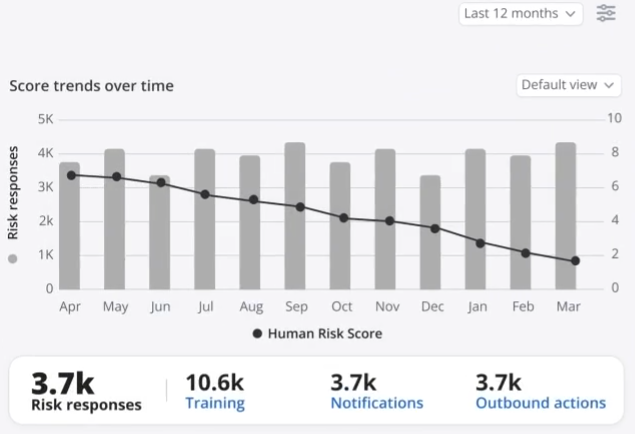Screen dimensions: 635x434
Task: Click the 10.6k Training figure
Action: click(x=214, y=382)
